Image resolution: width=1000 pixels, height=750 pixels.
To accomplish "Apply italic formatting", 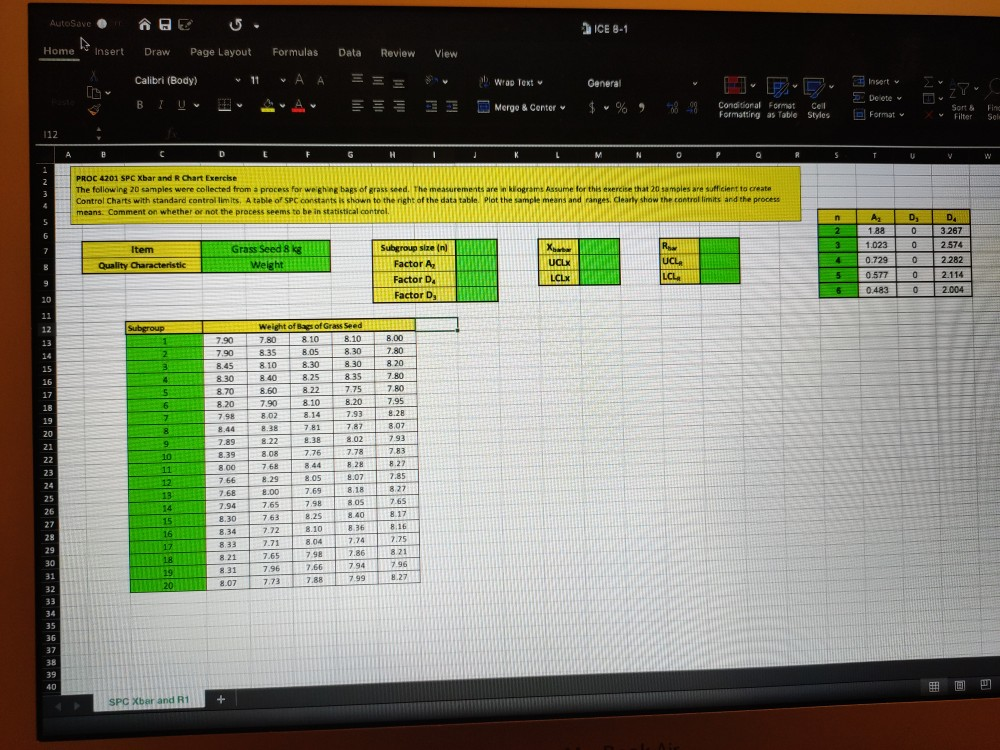I will pos(161,104).
